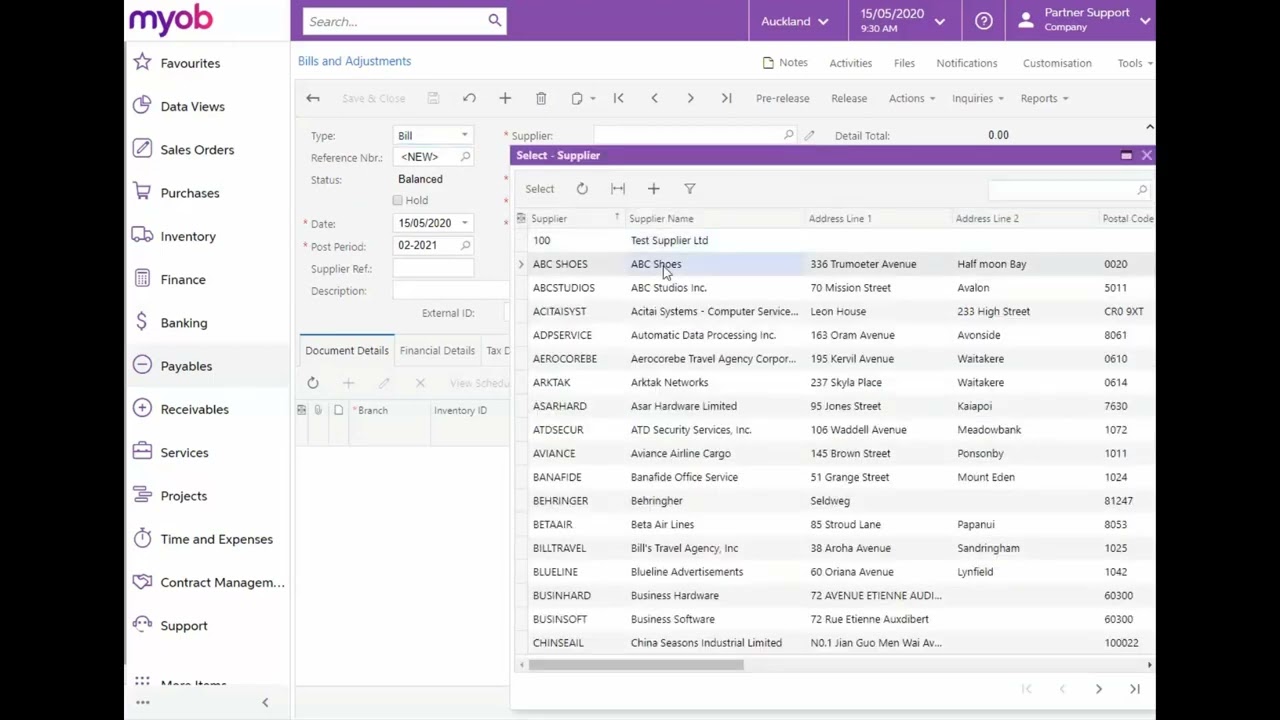
Task: Open filter settings in supplier selector
Action: point(689,188)
